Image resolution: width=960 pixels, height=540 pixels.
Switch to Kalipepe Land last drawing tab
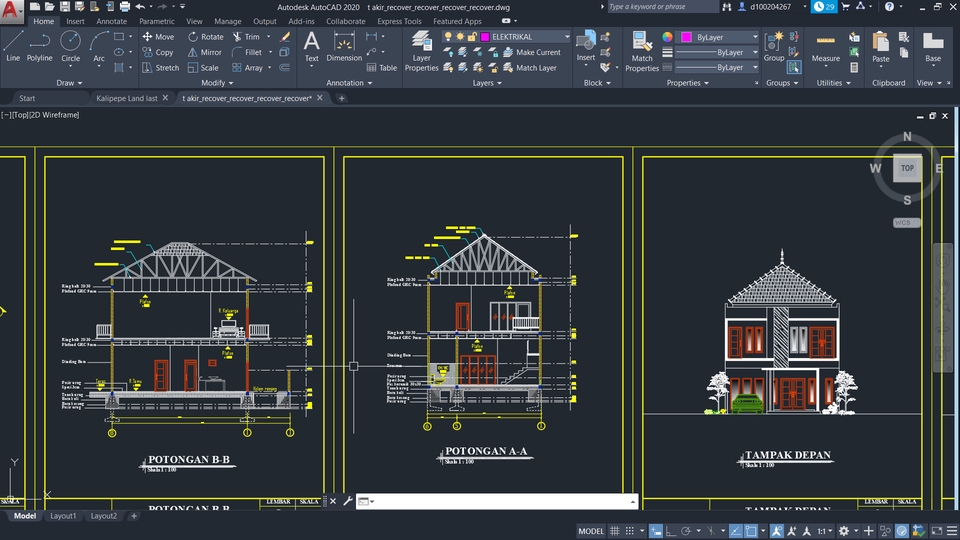pyautogui.click(x=127, y=98)
